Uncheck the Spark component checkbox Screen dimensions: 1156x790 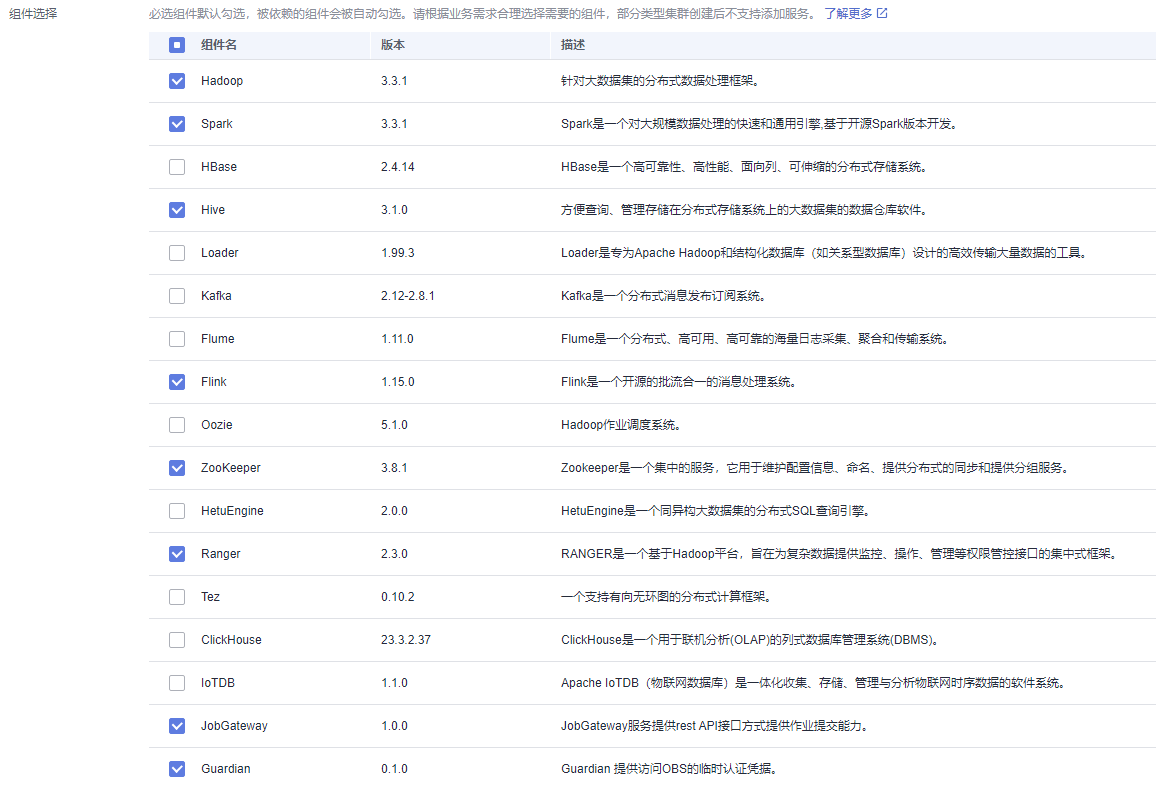[x=177, y=124]
